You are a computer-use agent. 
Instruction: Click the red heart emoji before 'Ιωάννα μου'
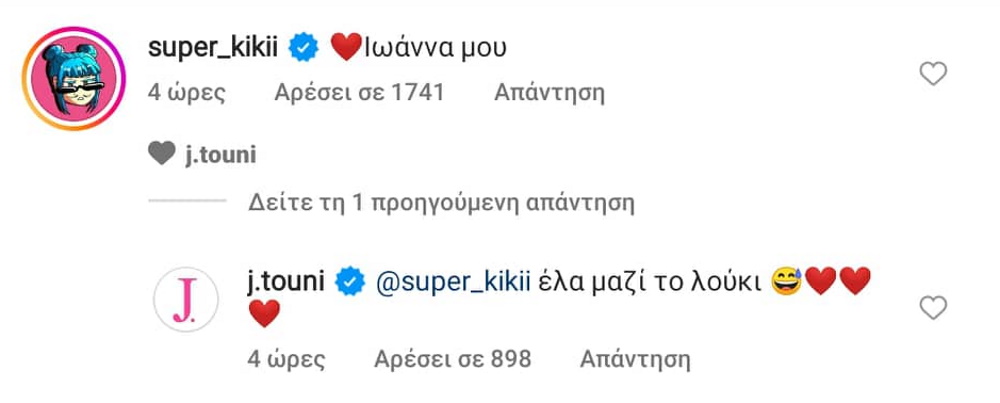click(x=346, y=48)
